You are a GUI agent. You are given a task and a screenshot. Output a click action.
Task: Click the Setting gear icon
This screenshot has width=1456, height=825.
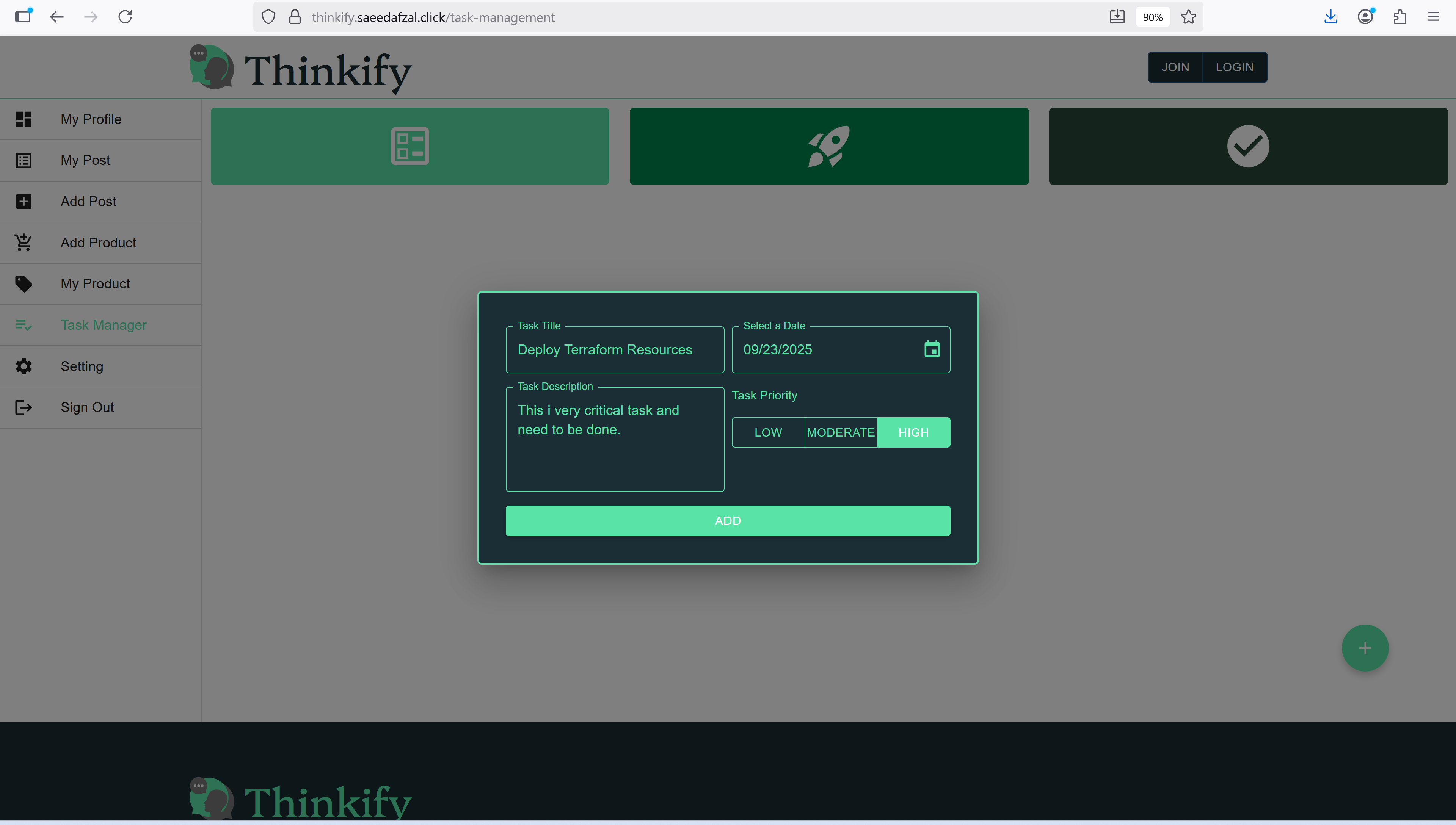coord(23,366)
